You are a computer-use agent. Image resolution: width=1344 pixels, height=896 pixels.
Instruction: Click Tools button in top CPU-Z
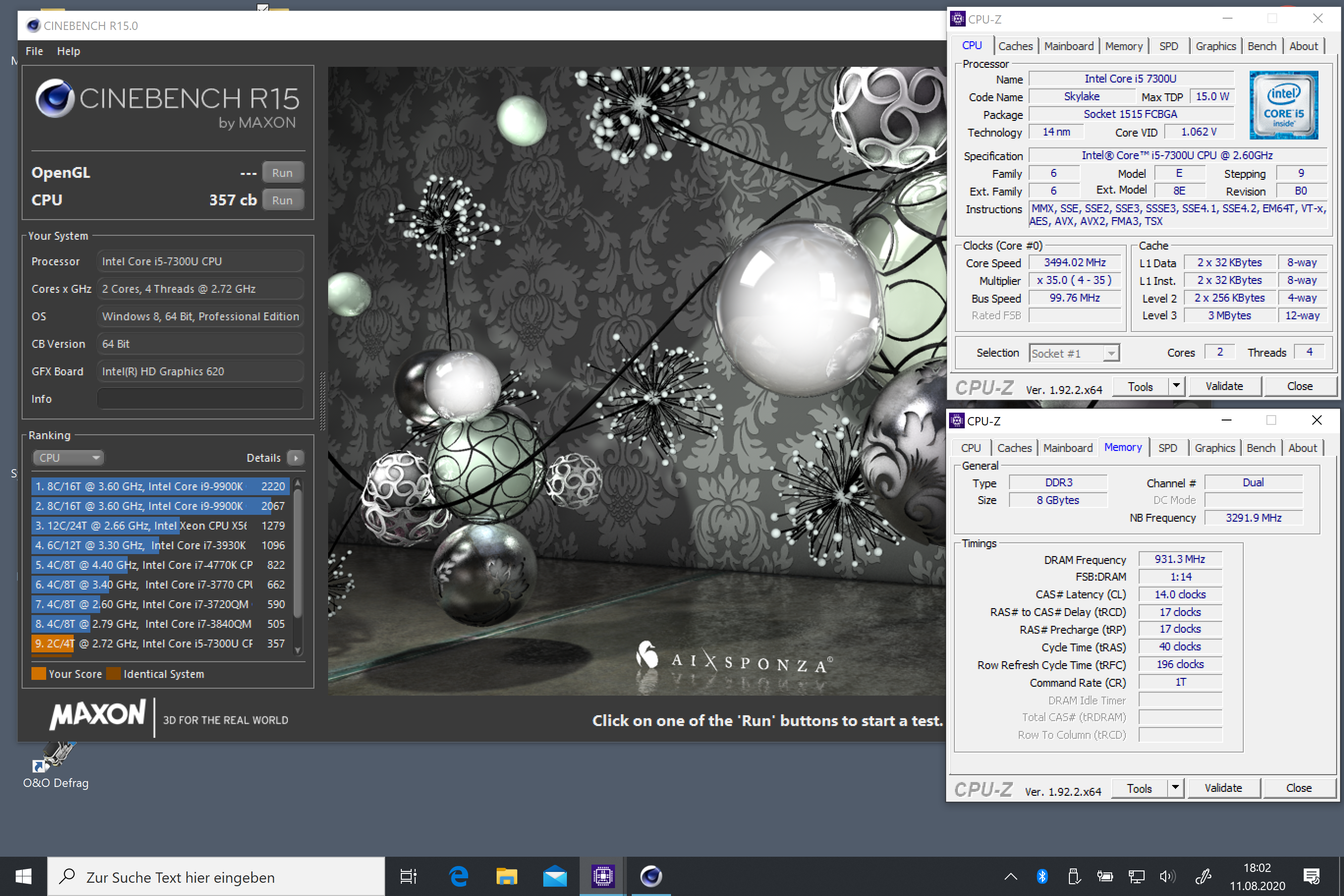point(1141,387)
